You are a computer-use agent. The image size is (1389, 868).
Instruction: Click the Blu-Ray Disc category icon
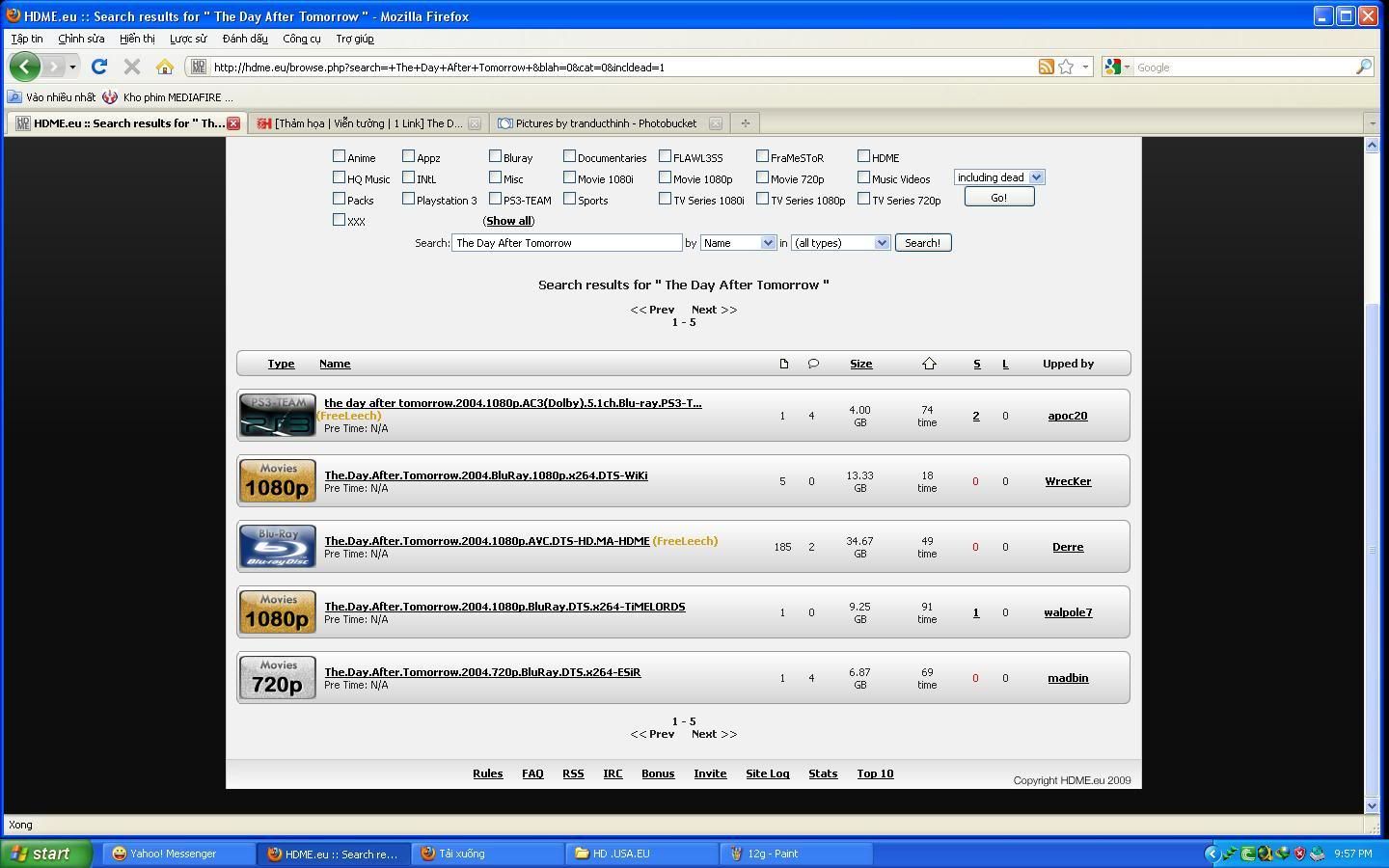coord(278,547)
